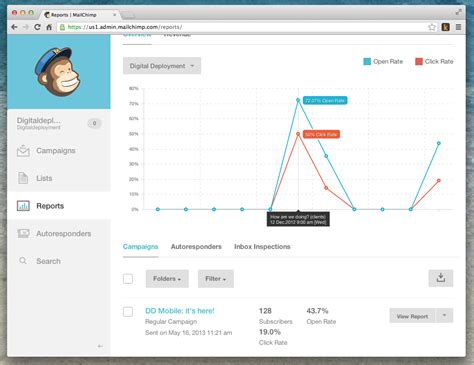Click the last red click rate data point
Image resolution: width=474 pixels, height=365 pixels.
(x=439, y=180)
